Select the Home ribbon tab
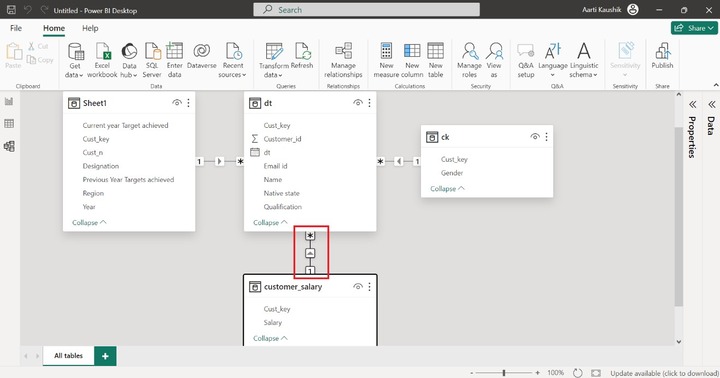 (x=54, y=28)
